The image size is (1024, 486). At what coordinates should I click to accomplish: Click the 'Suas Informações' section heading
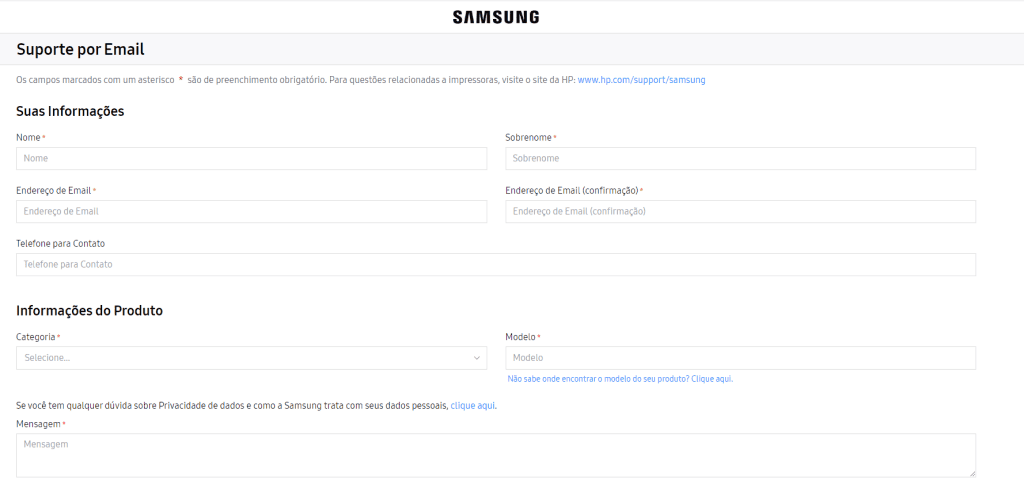[x=70, y=111]
